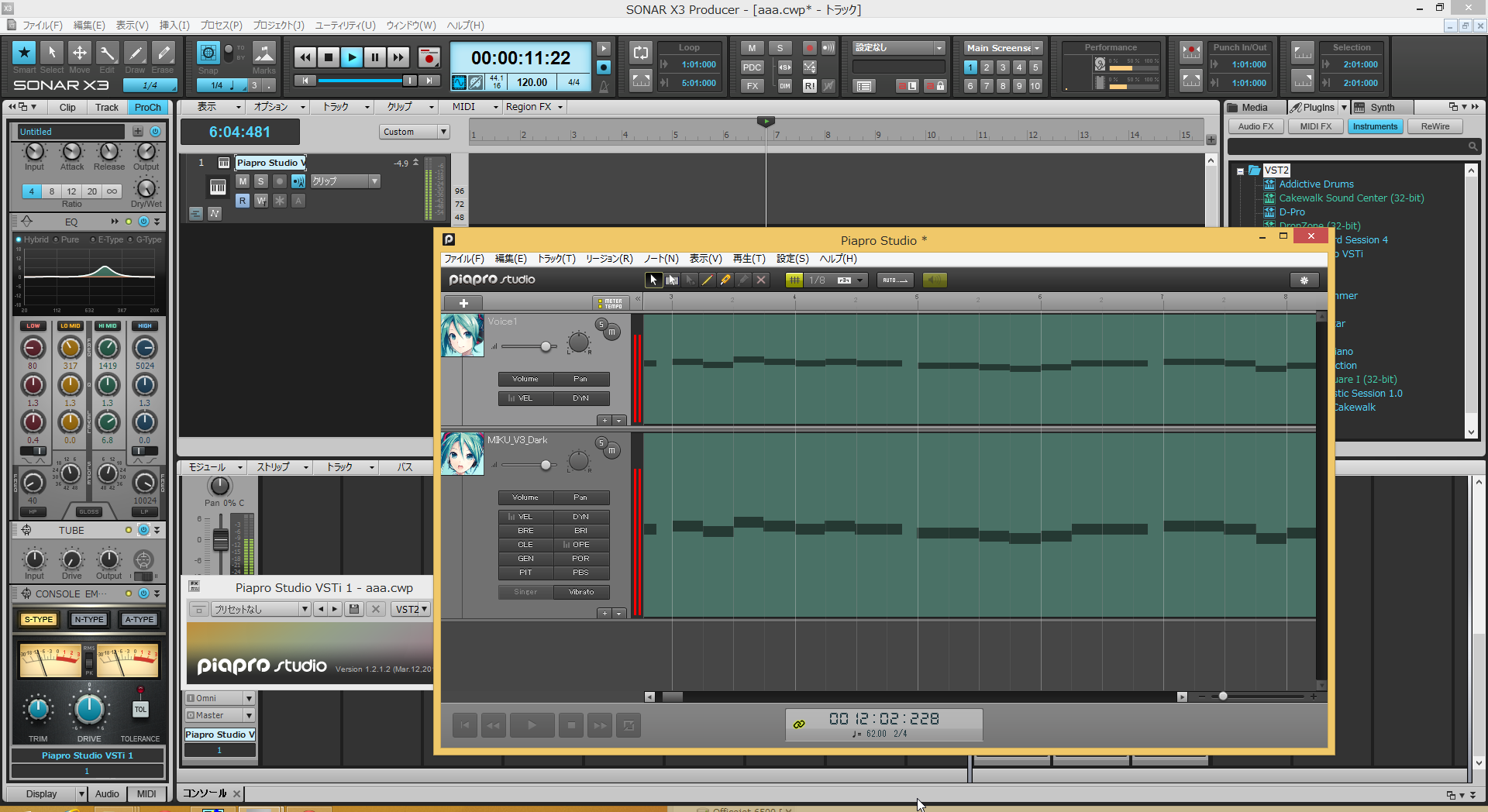The image size is (1488, 812).
Task: Click Vibrato button on MIKU_V3_Dark track
Action: pos(581,592)
